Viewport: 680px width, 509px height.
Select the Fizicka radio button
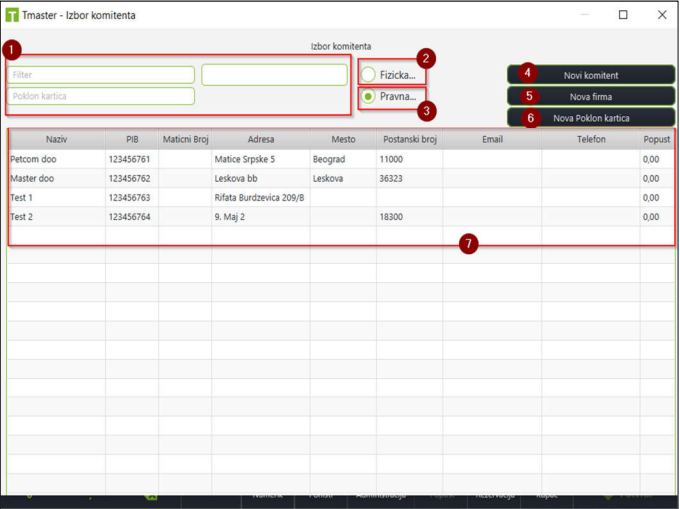coord(368,75)
